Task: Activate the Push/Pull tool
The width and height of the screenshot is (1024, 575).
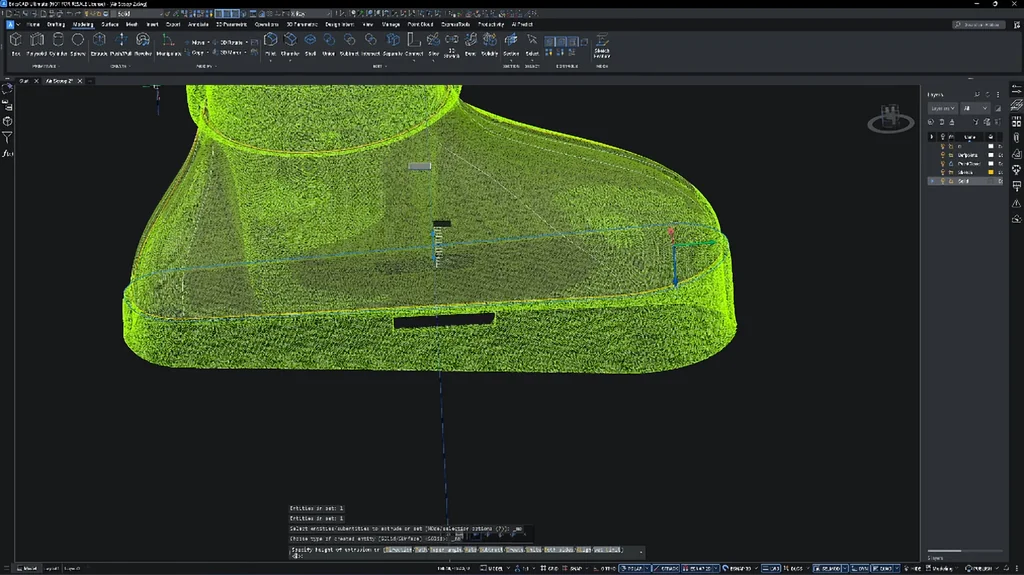Action: (121, 44)
